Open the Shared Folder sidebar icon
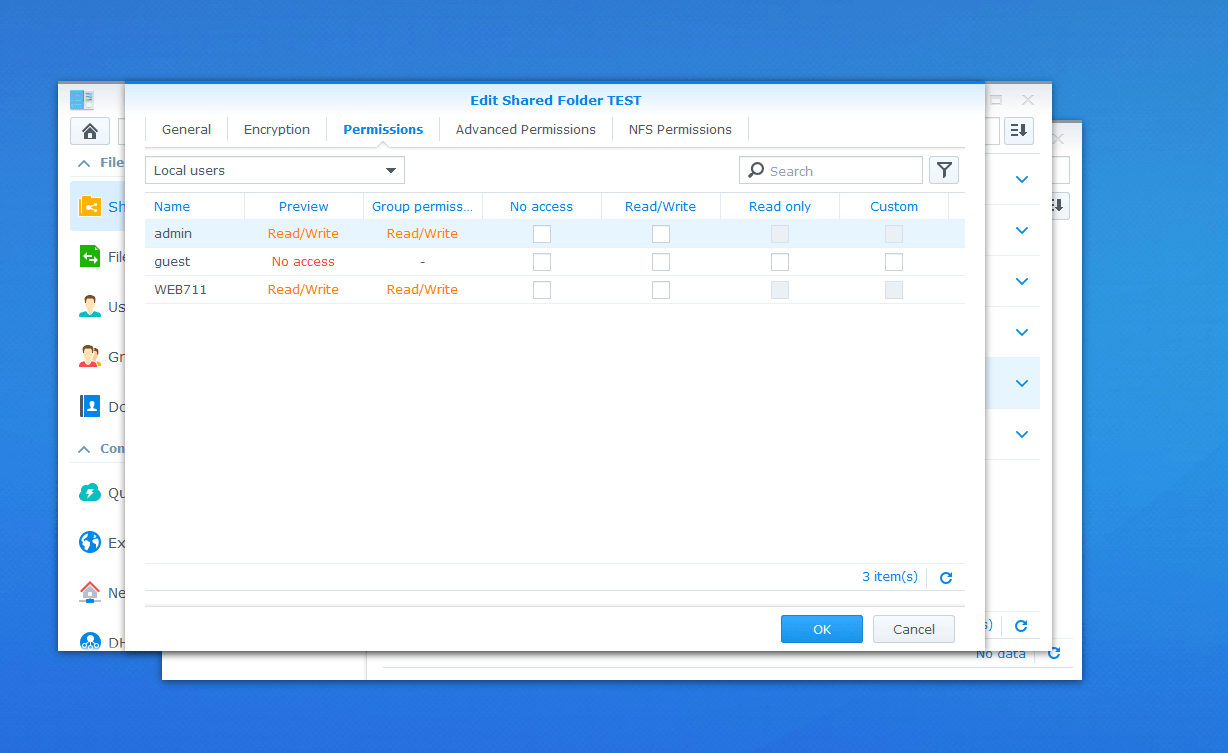Viewport: 1228px width, 753px height. [x=90, y=207]
